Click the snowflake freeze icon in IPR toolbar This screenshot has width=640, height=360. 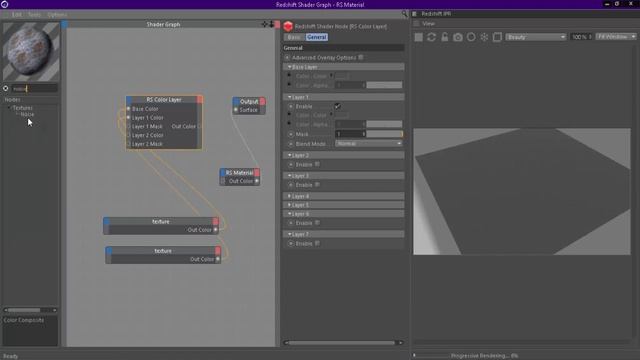[x=484, y=37]
